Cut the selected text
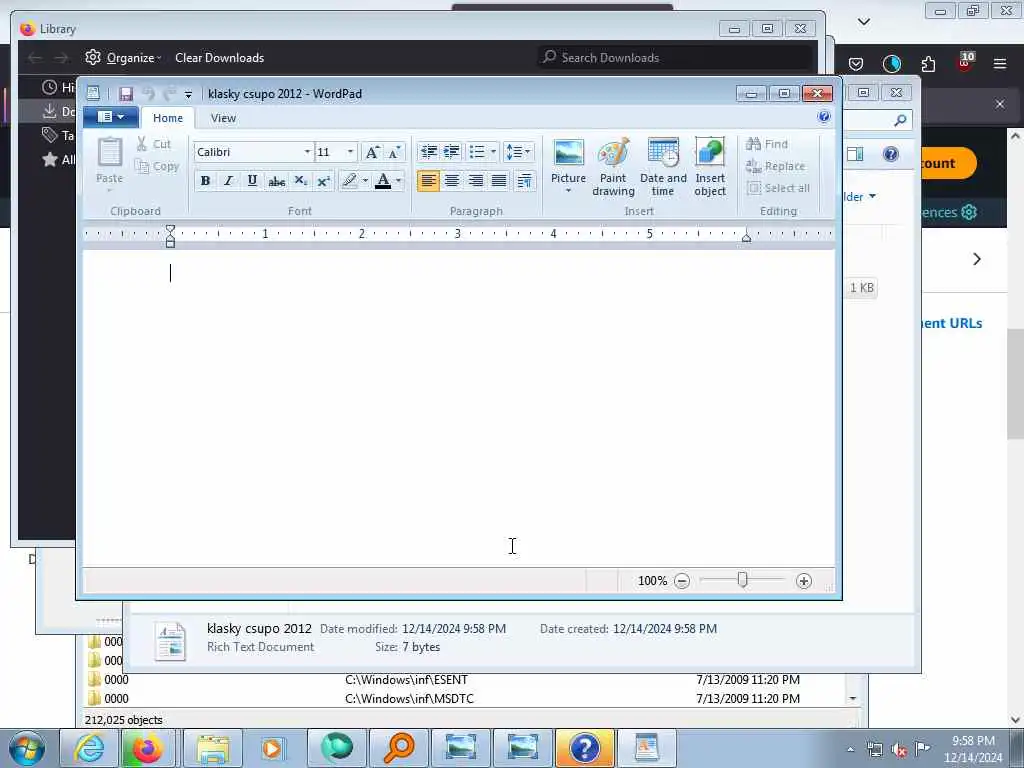Viewport: 1024px width, 768px height. [153, 144]
